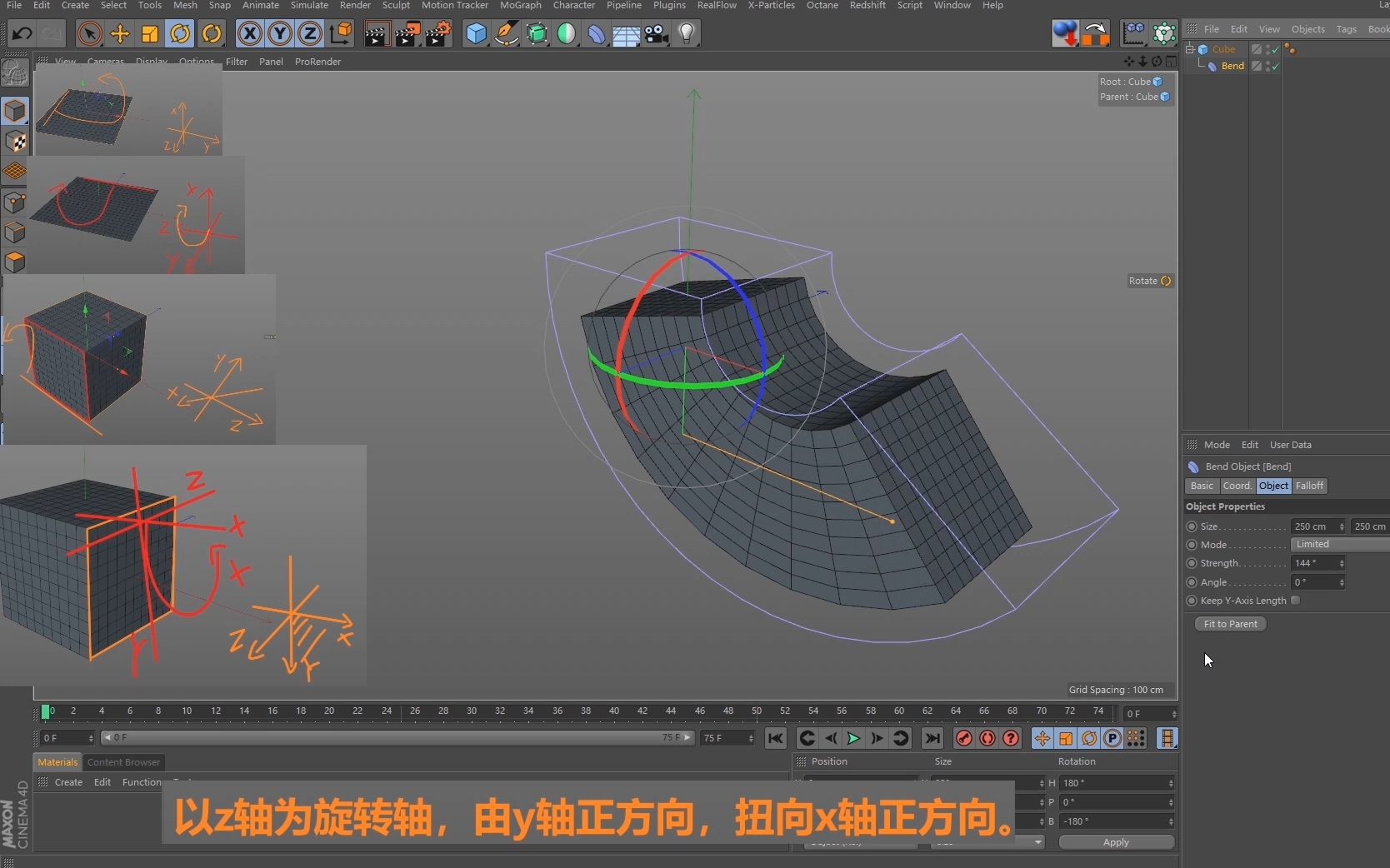This screenshot has width=1390, height=868.
Task: Open the MoGraph menu
Action: [520, 5]
